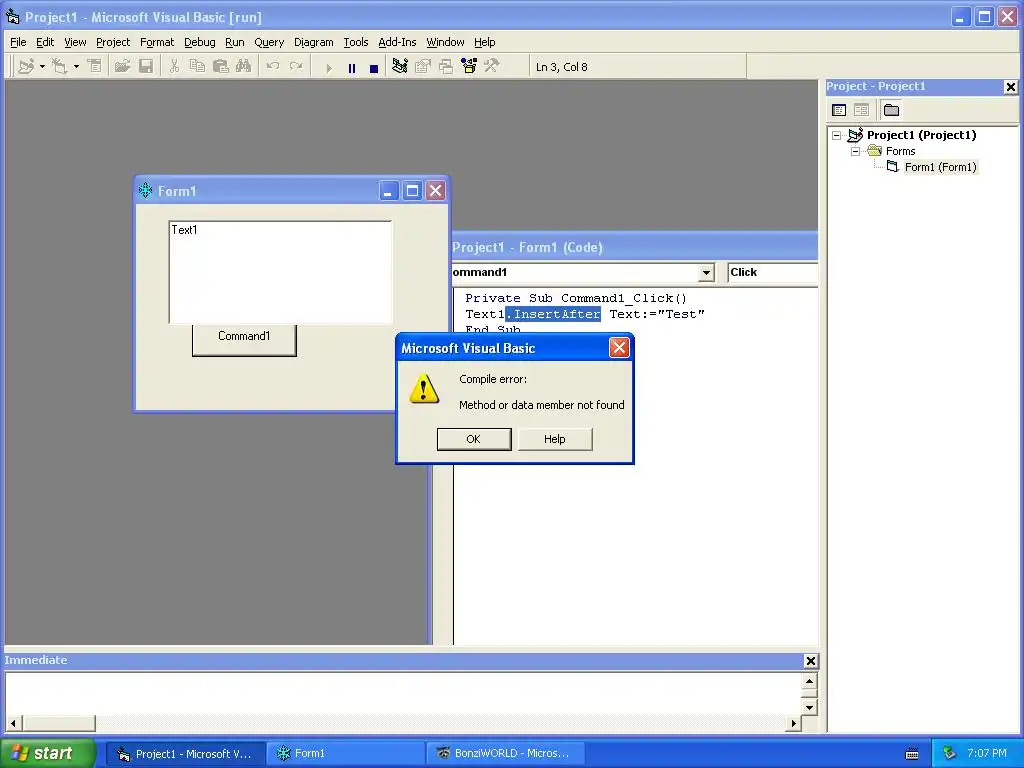Select the Forms folder in project tree
Viewport: 1024px width, 768px height.
(901, 152)
